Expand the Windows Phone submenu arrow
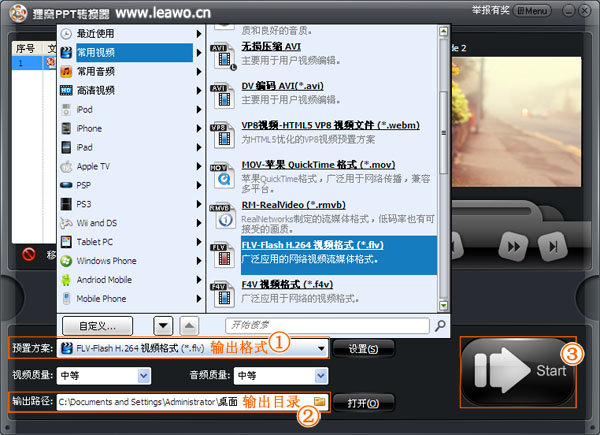 click(x=199, y=261)
